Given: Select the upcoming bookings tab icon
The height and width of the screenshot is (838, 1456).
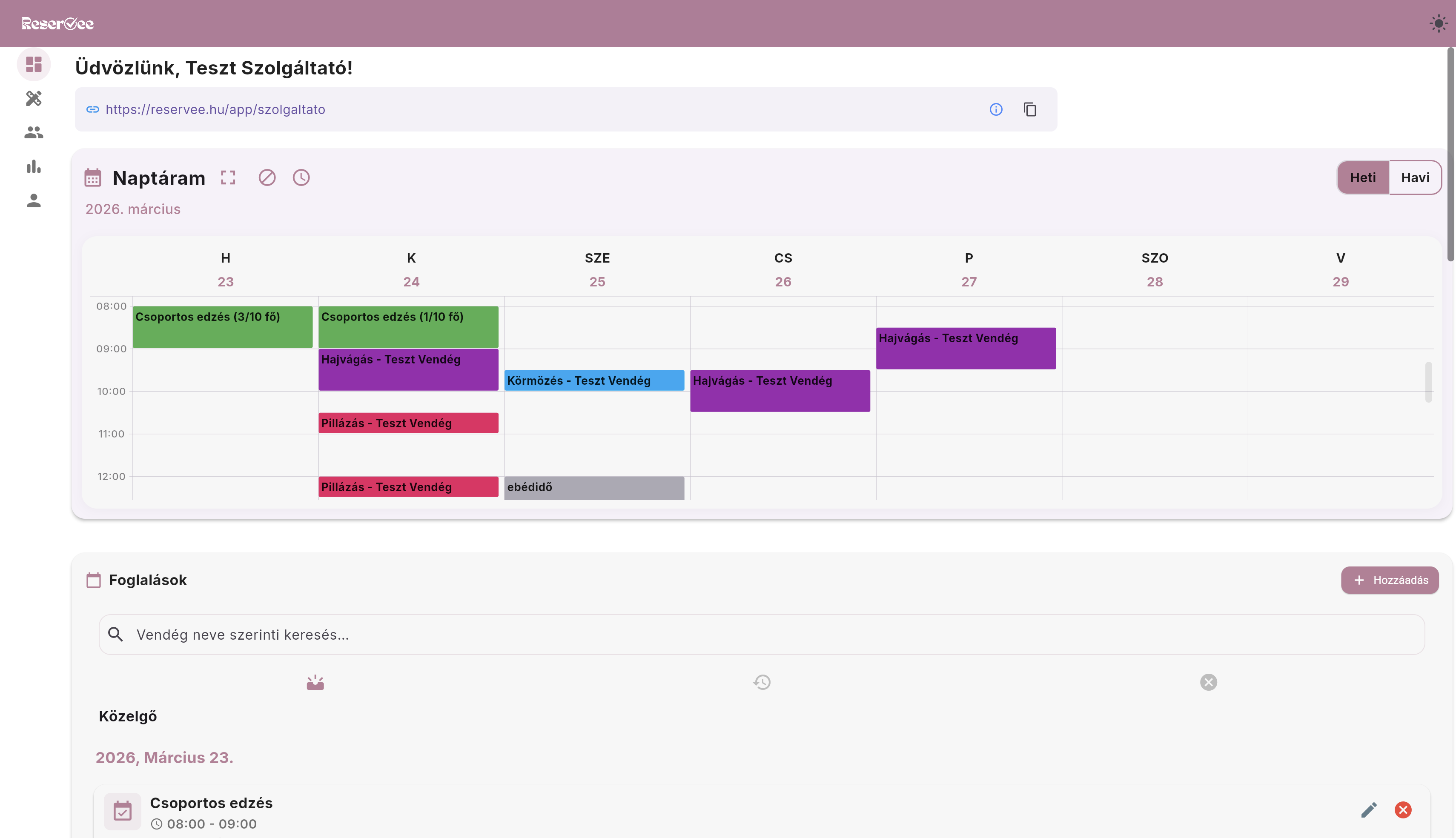Looking at the screenshot, I should click(315, 683).
